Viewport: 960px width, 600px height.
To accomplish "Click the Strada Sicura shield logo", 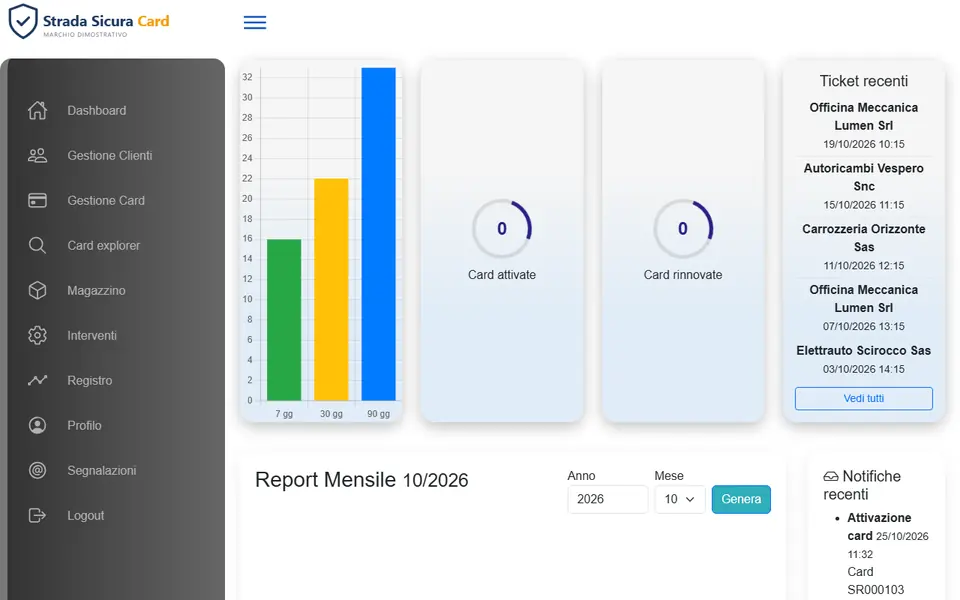I will 23,21.
